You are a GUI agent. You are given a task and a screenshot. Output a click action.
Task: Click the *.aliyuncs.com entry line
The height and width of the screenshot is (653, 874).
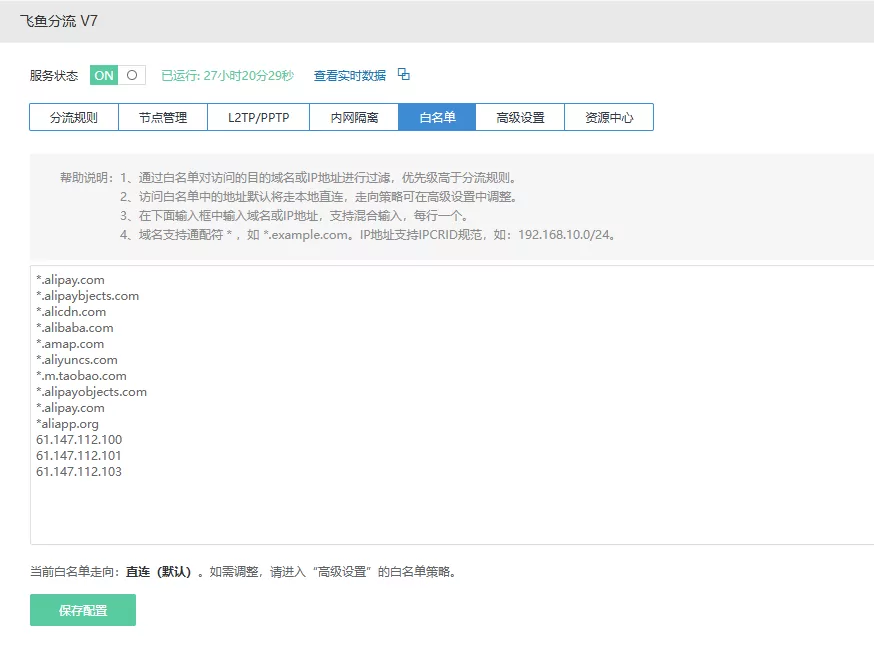[x=77, y=360]
